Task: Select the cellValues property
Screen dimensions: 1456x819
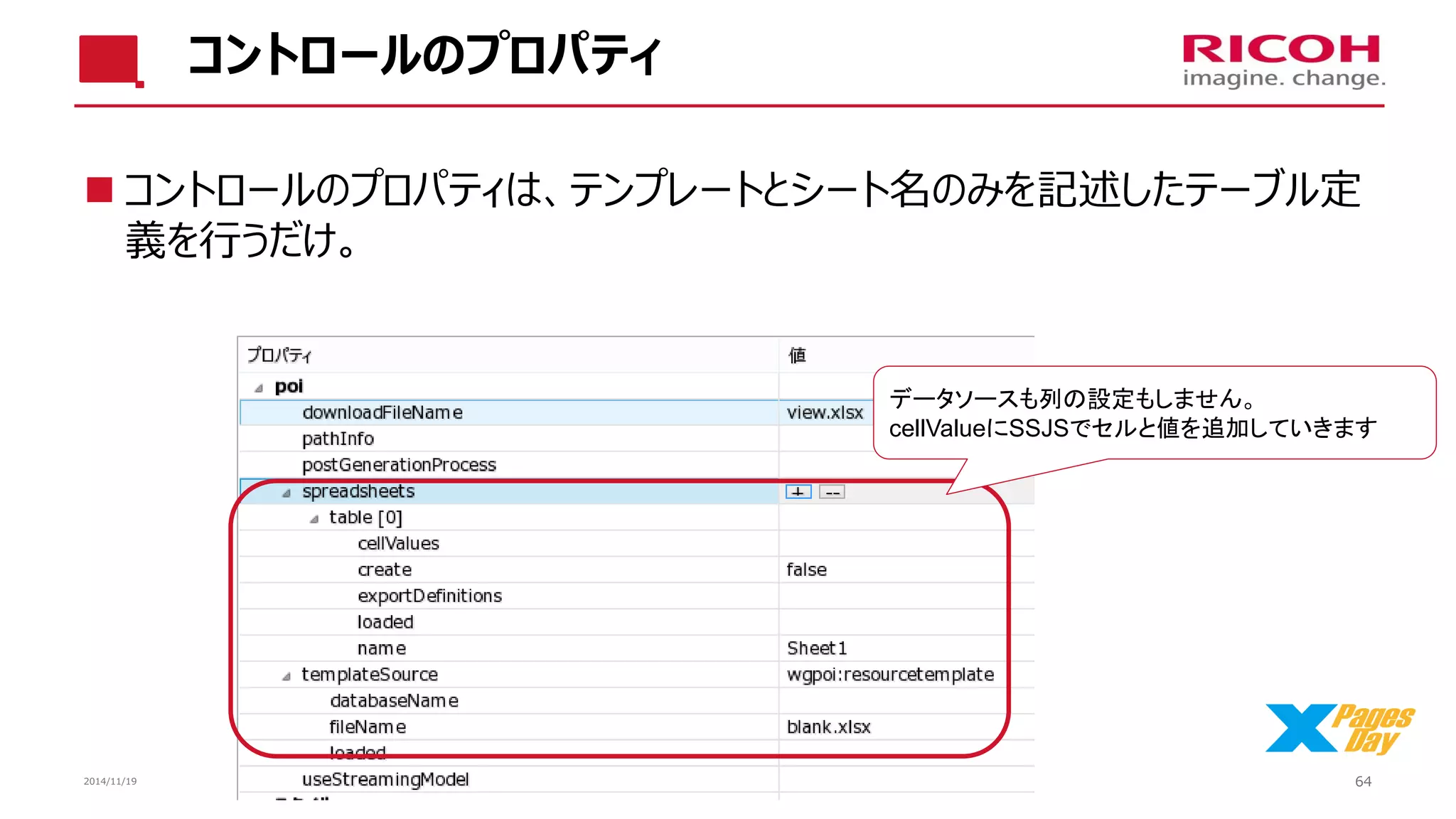Action: click(x=398, y=543)
